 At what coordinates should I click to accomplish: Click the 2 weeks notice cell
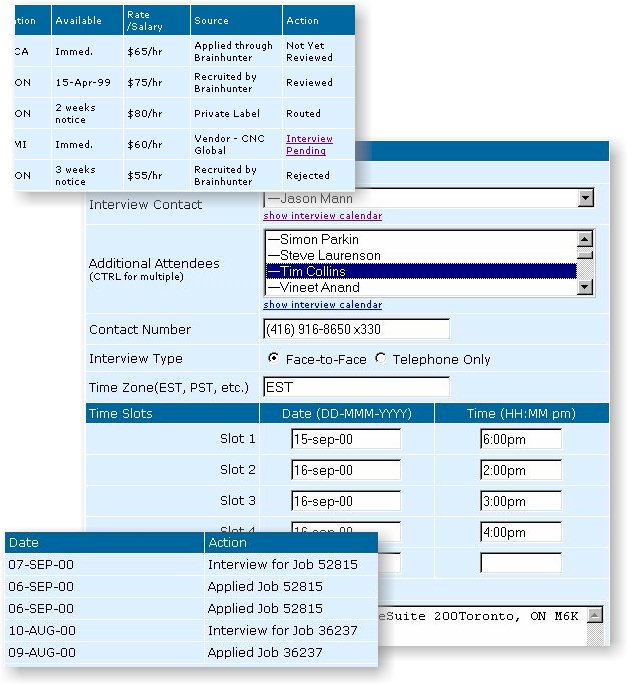point(87,113)
